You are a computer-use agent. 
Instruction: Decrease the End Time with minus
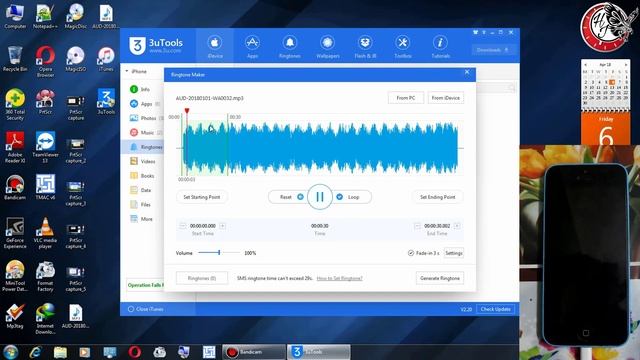click(417, 226)
